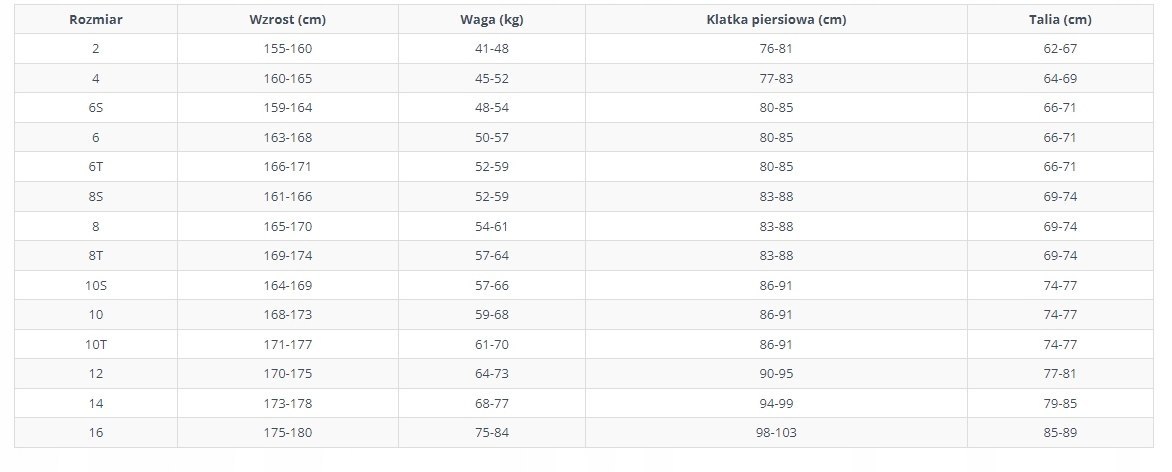Select the waist value 62-67
The width and height of the screenshot is (1172, 472).
(1059, 49)
